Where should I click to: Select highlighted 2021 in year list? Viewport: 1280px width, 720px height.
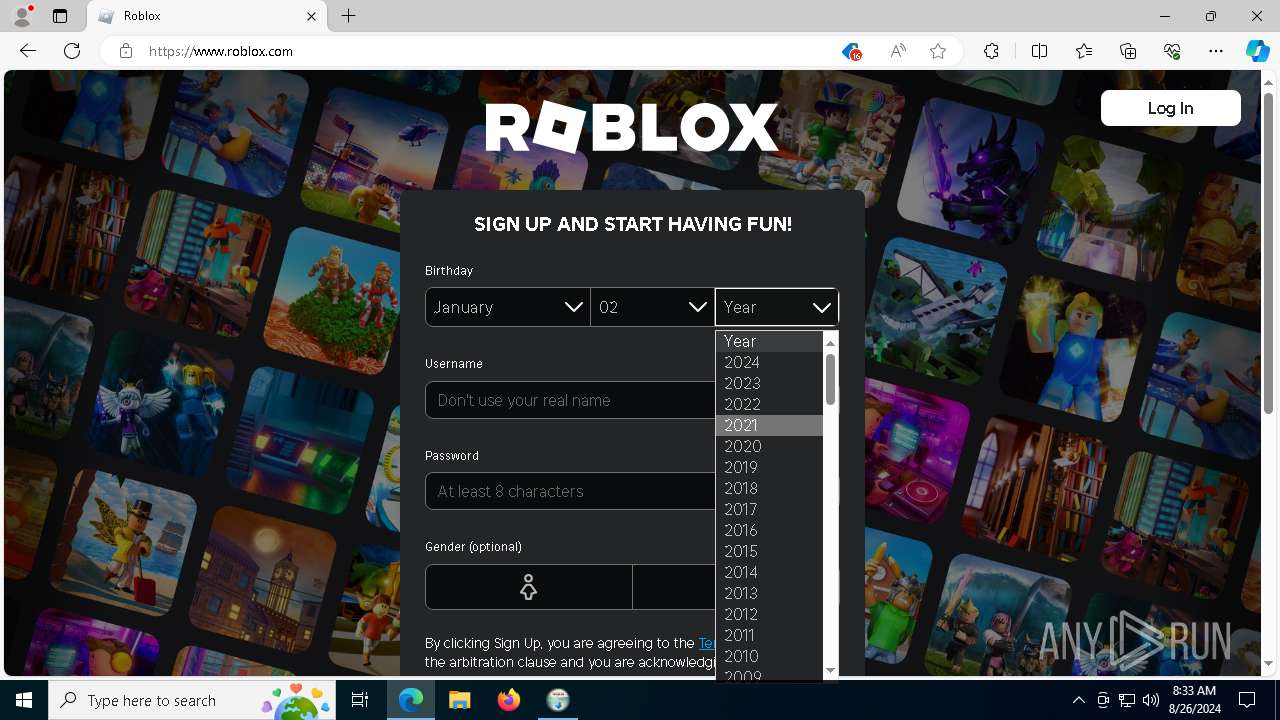769,425
